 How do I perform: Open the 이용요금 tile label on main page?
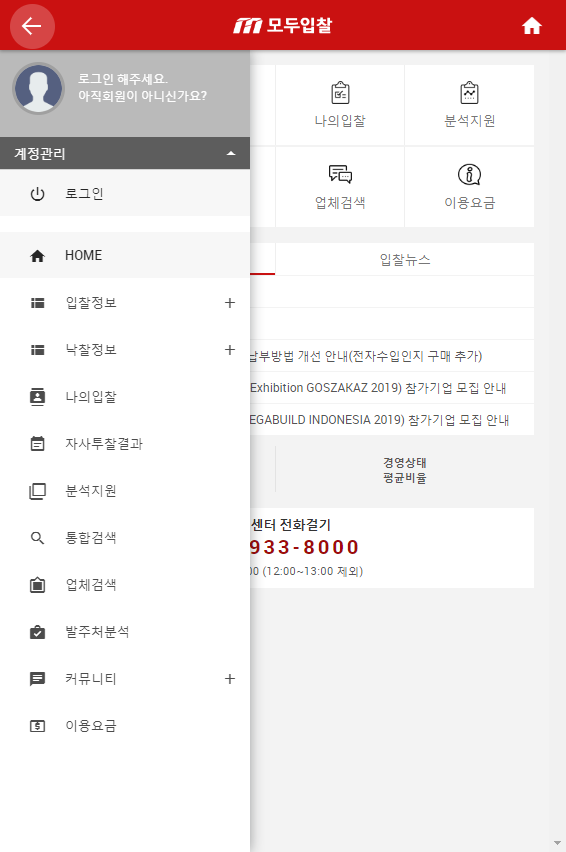coord(470,203)
